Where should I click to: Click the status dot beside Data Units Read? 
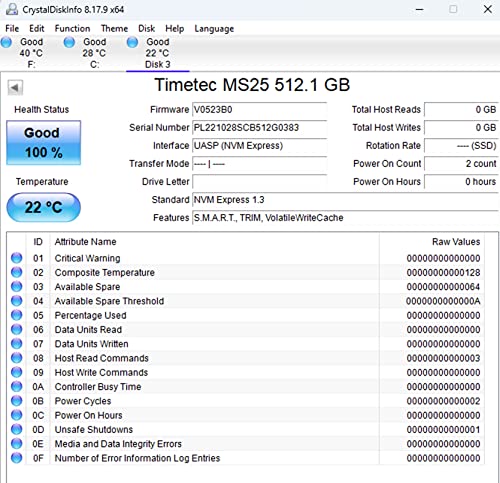[x=16, y=329]
